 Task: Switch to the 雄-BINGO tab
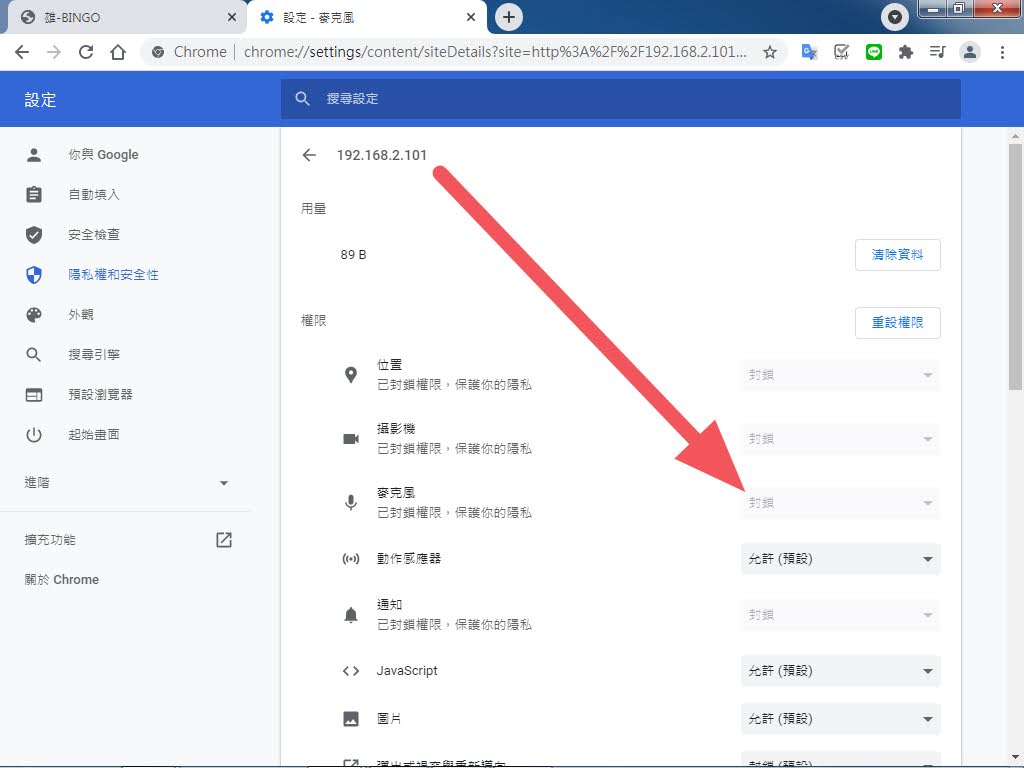(x=120, y=17)
